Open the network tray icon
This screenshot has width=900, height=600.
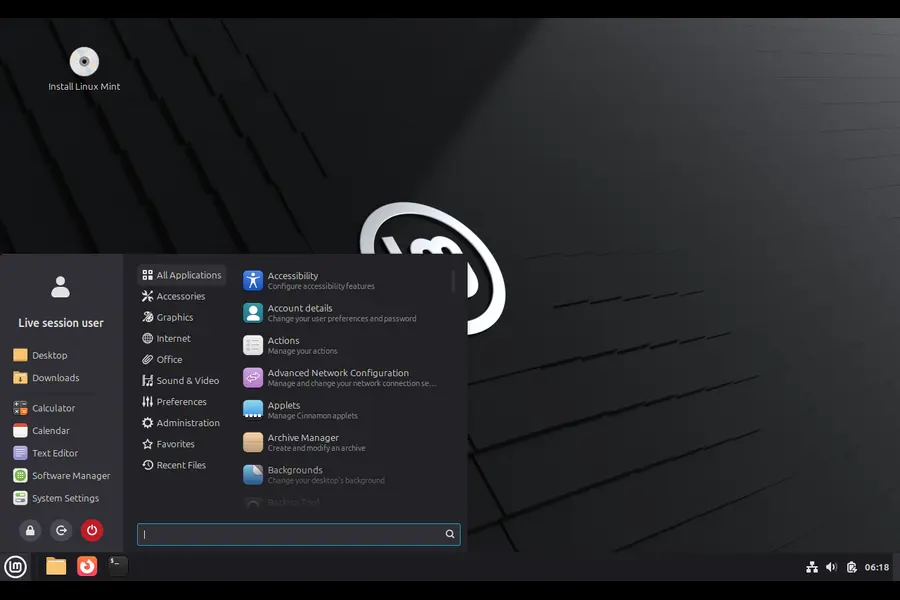pos(811,566)
